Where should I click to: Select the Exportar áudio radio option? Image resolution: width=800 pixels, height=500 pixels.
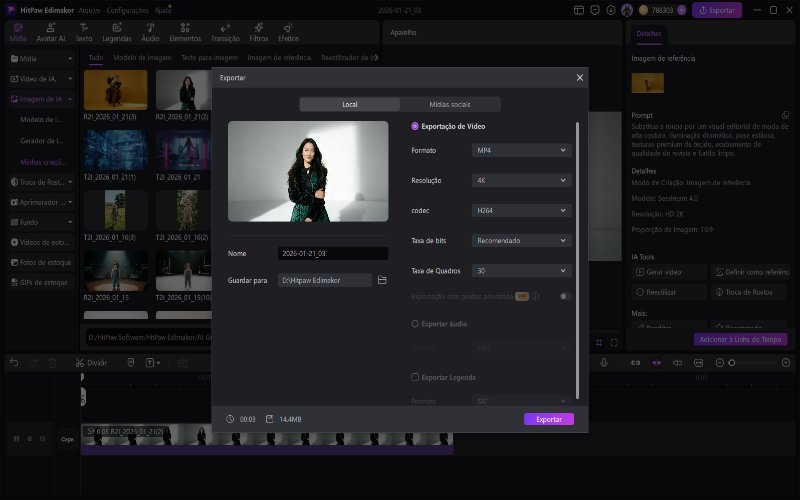coord(415,324)
